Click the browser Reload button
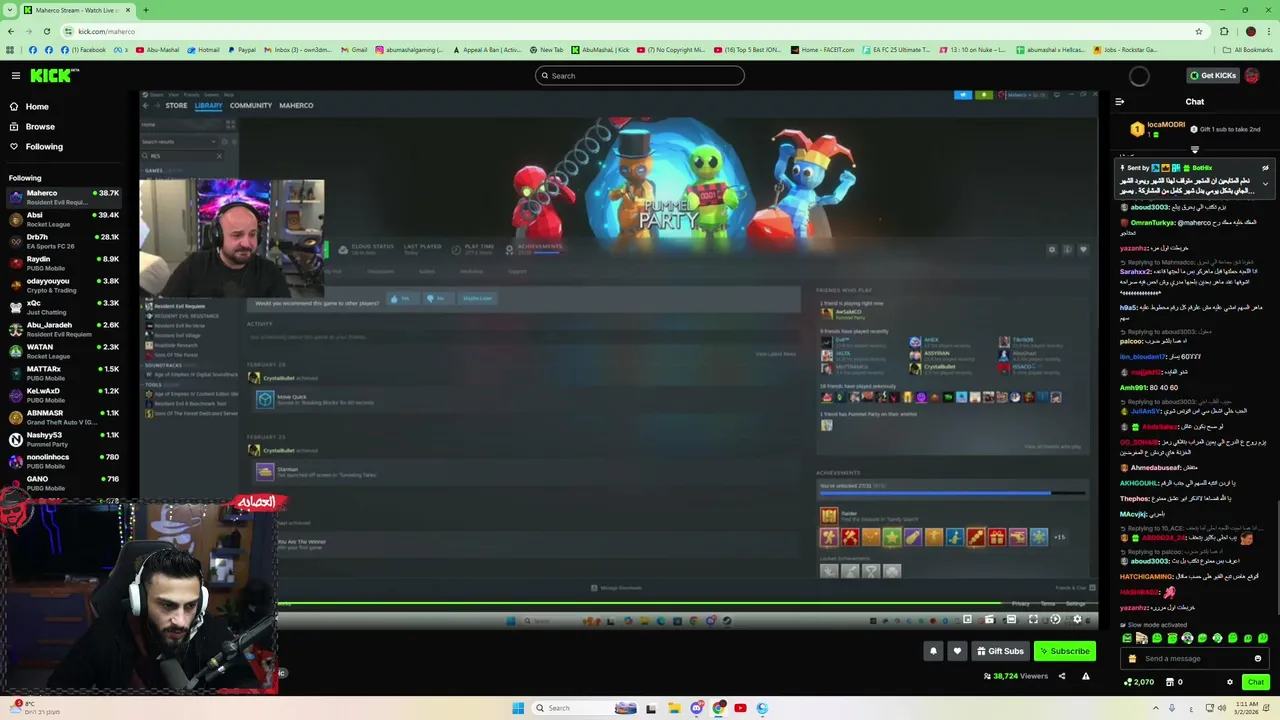Image resolution: width=1280 pixels, height=720 pixels. 45,31
